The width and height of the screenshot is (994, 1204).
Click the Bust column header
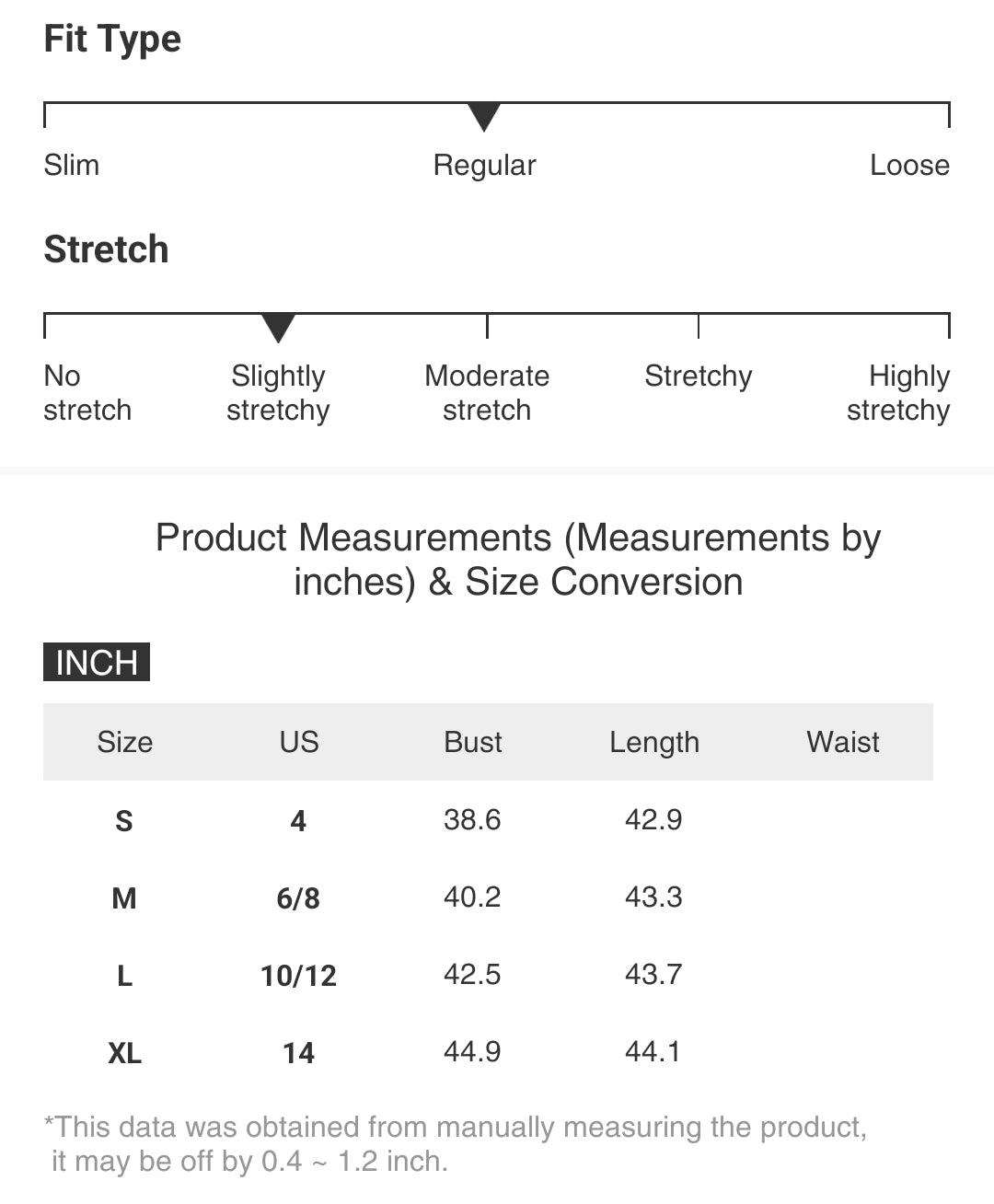coord(473,742)
